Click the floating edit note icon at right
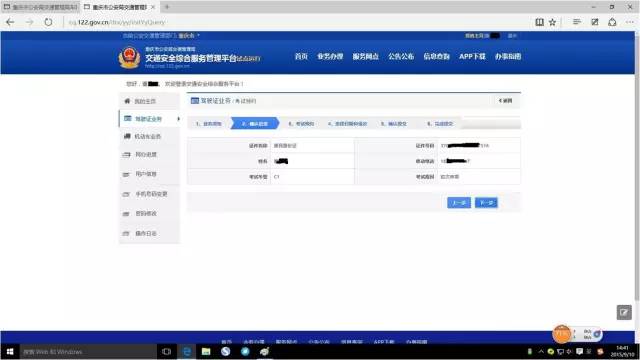640x360 pixels. [x=624, y=313]
